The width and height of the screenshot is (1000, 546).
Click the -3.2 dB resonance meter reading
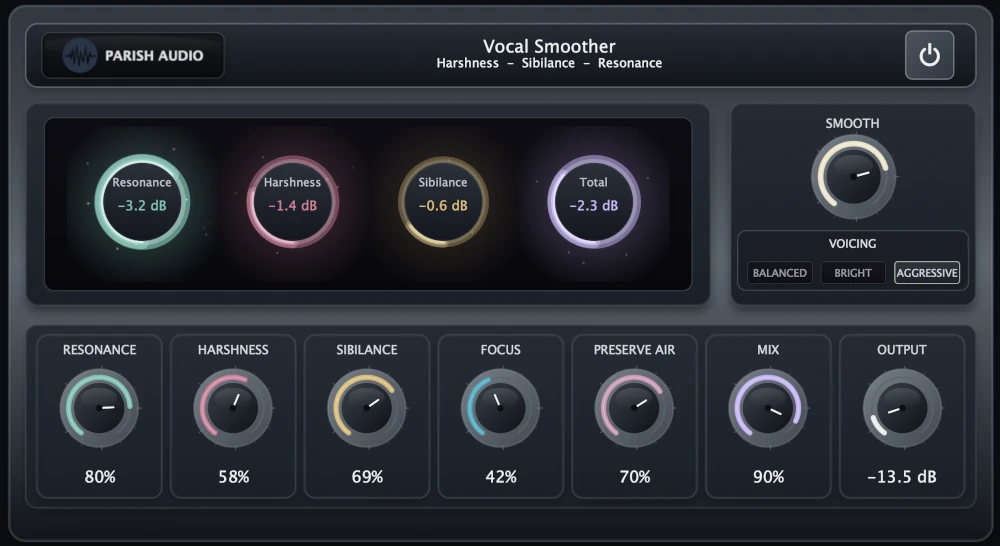coord(142,206)
